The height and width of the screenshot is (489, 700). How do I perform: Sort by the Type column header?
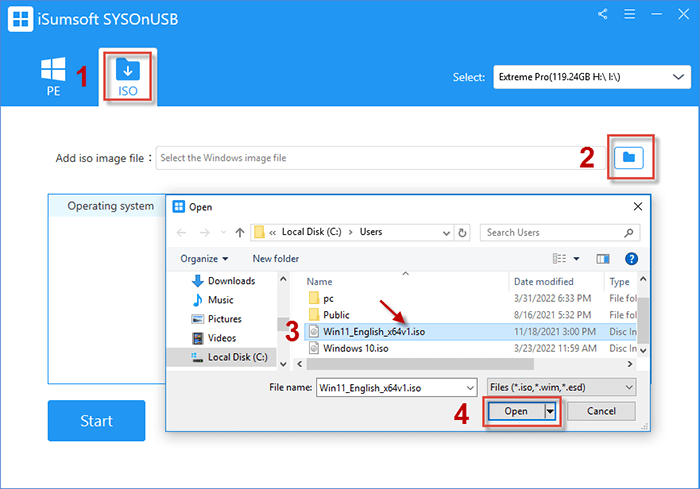pos(620,282)
